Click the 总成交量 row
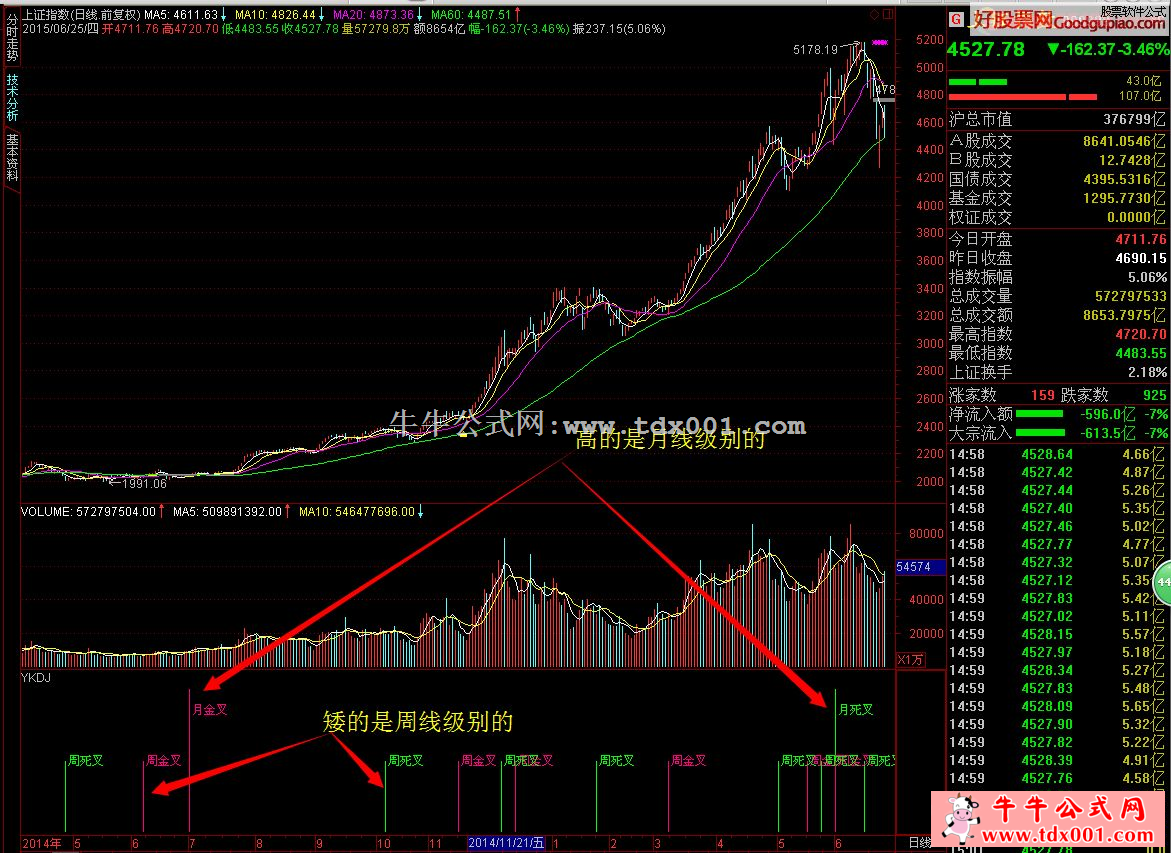 (1057, 296)
